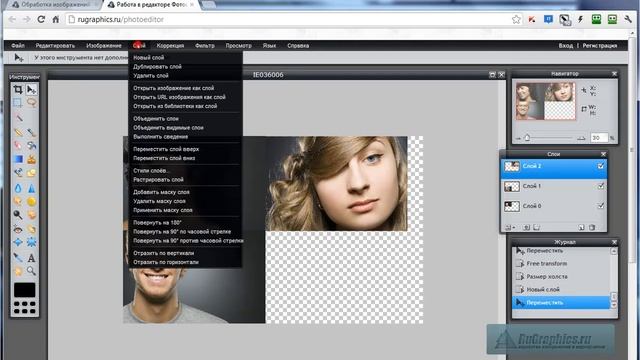The height and width of the screenshot is (360, 640).
Task: Click Журнал scrollbar down arrow
Action: click(613, 304)
